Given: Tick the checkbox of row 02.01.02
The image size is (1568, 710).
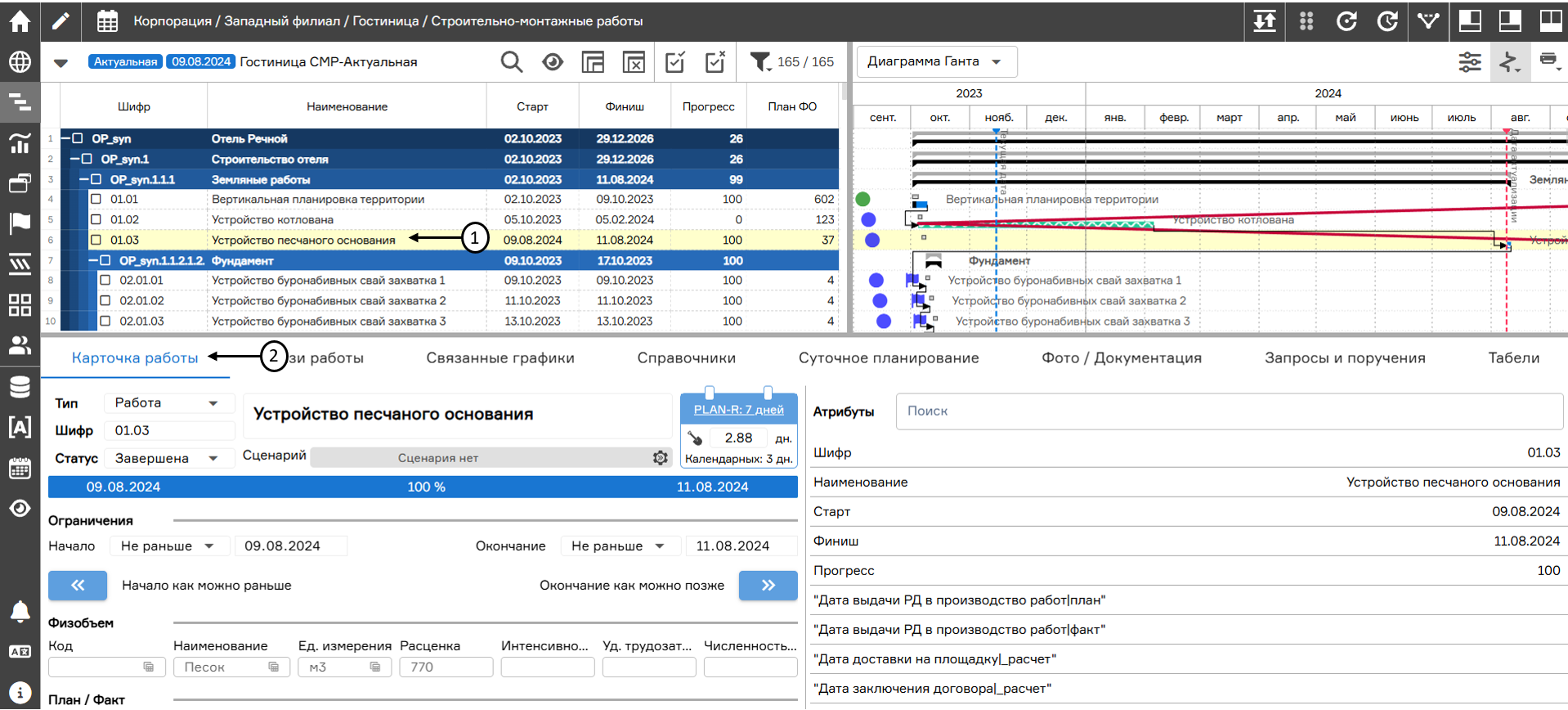Looking at the screenshot, I should (105, 300).
